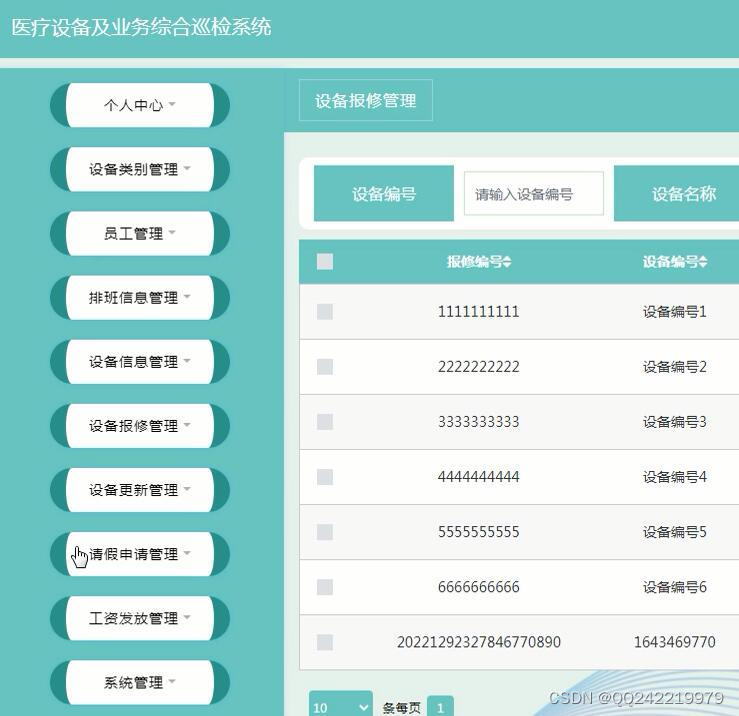
Task: Open the 排班信息管理 sidebar menu
Action: (x=140, y=297)
